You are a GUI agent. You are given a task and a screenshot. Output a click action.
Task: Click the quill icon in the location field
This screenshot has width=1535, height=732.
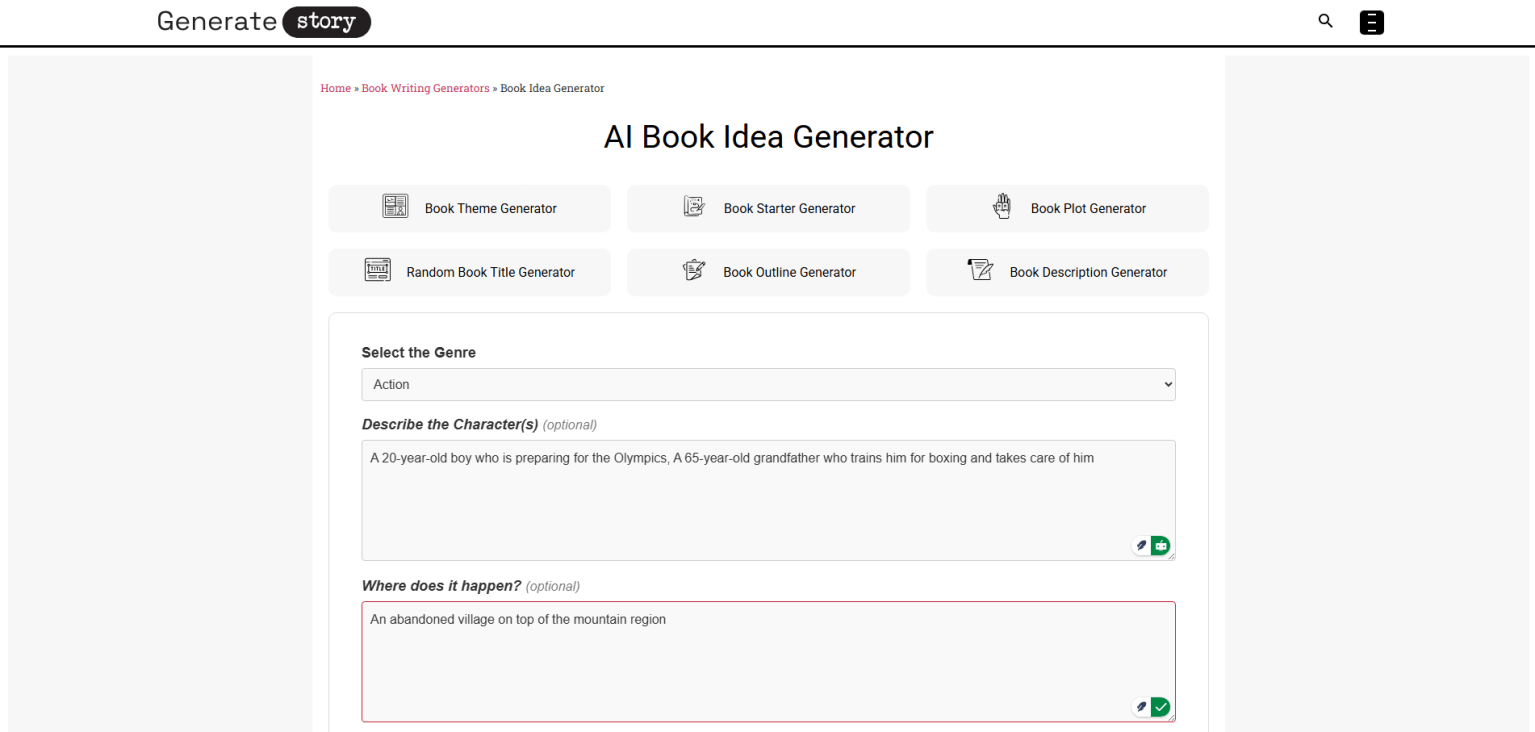click(1141, 706)
